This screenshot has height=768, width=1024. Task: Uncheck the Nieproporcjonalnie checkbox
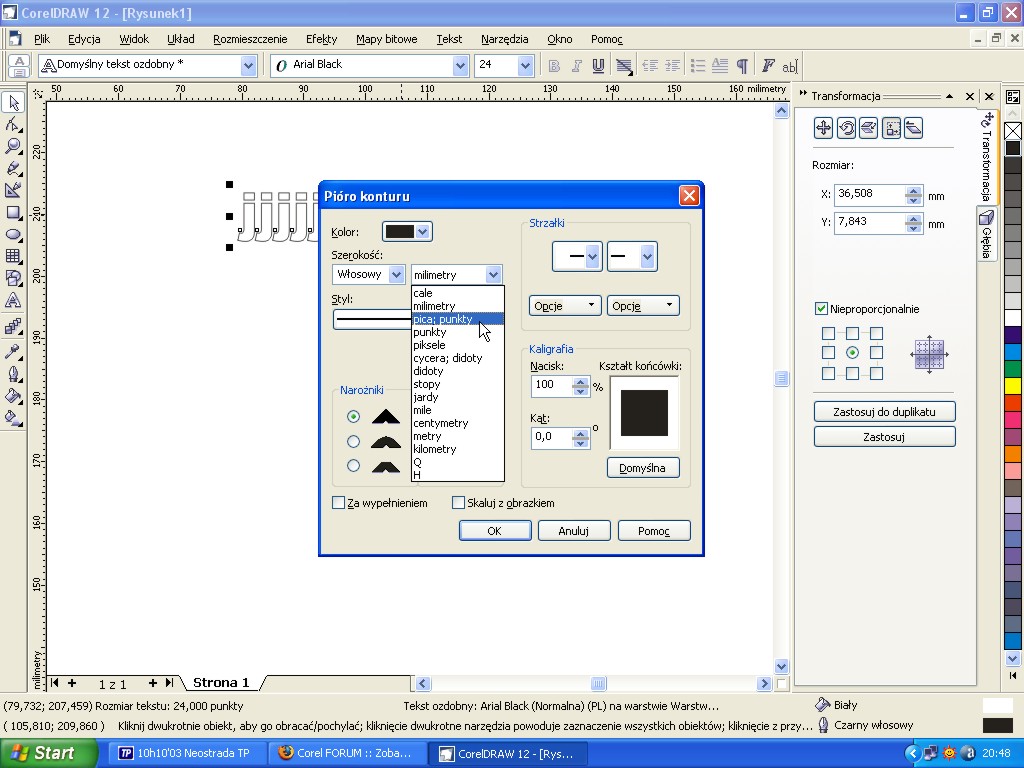coord(821,309)
